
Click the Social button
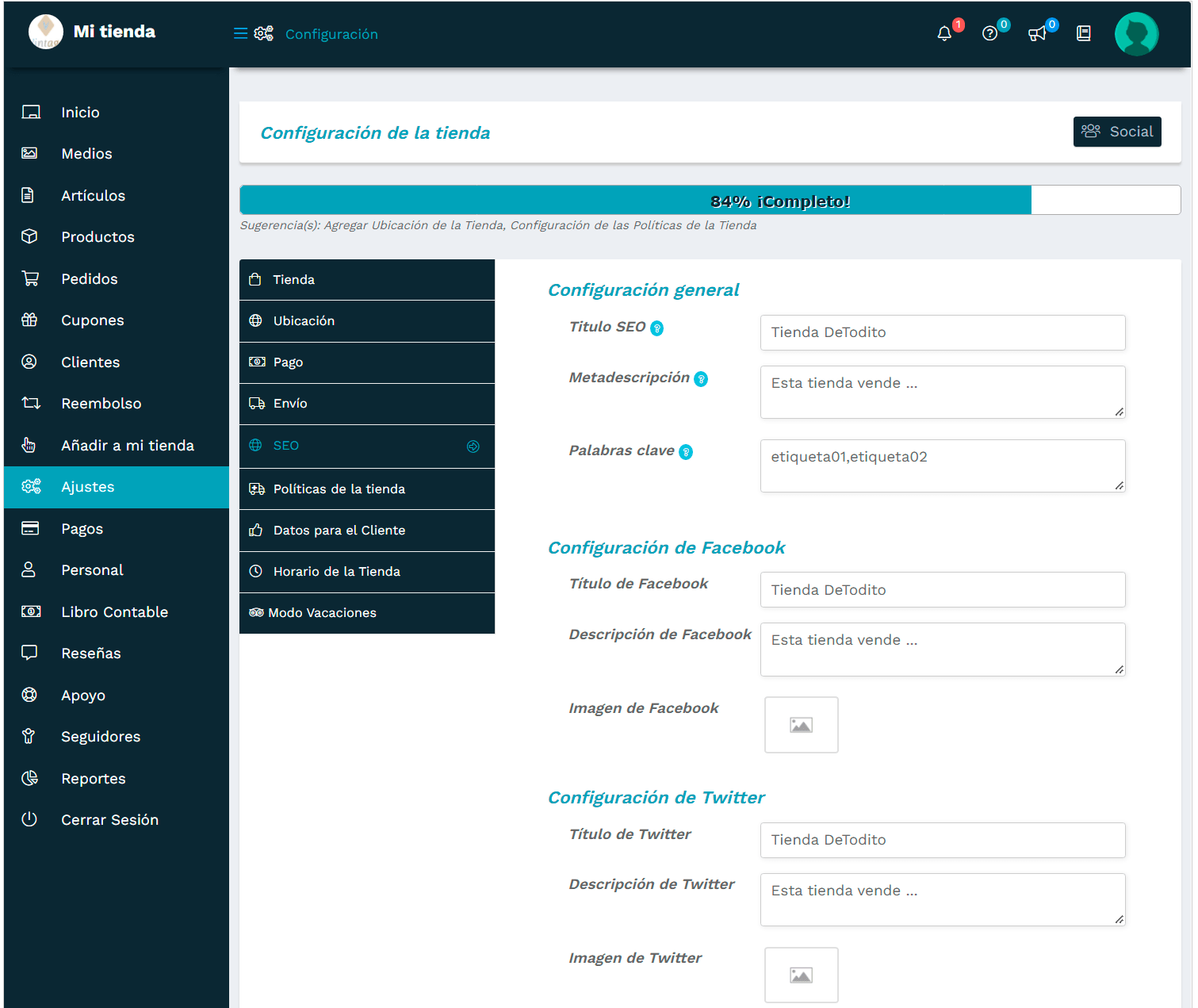[x=1117, y=132]
